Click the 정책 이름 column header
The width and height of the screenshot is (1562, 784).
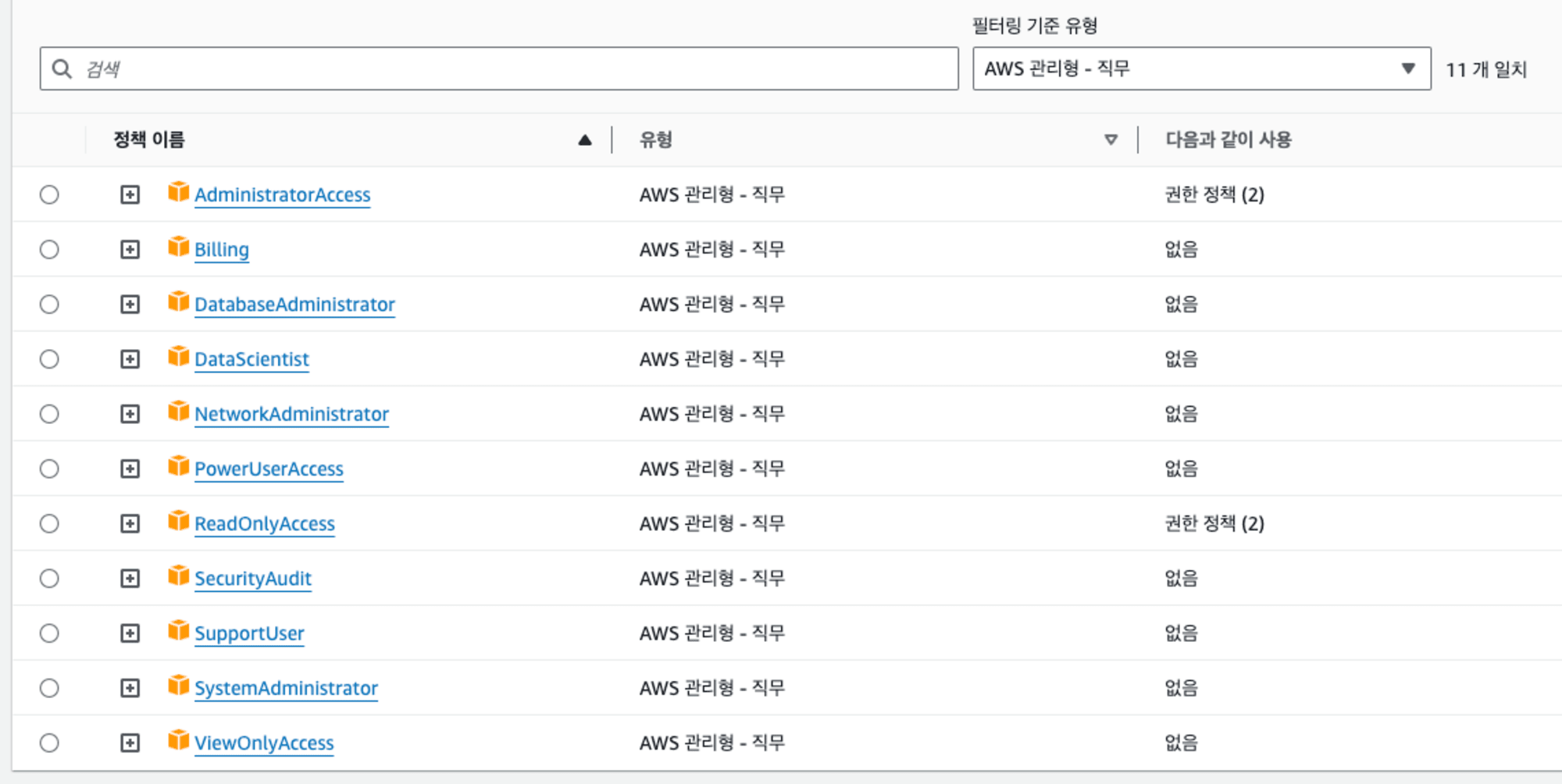(149, 140)
